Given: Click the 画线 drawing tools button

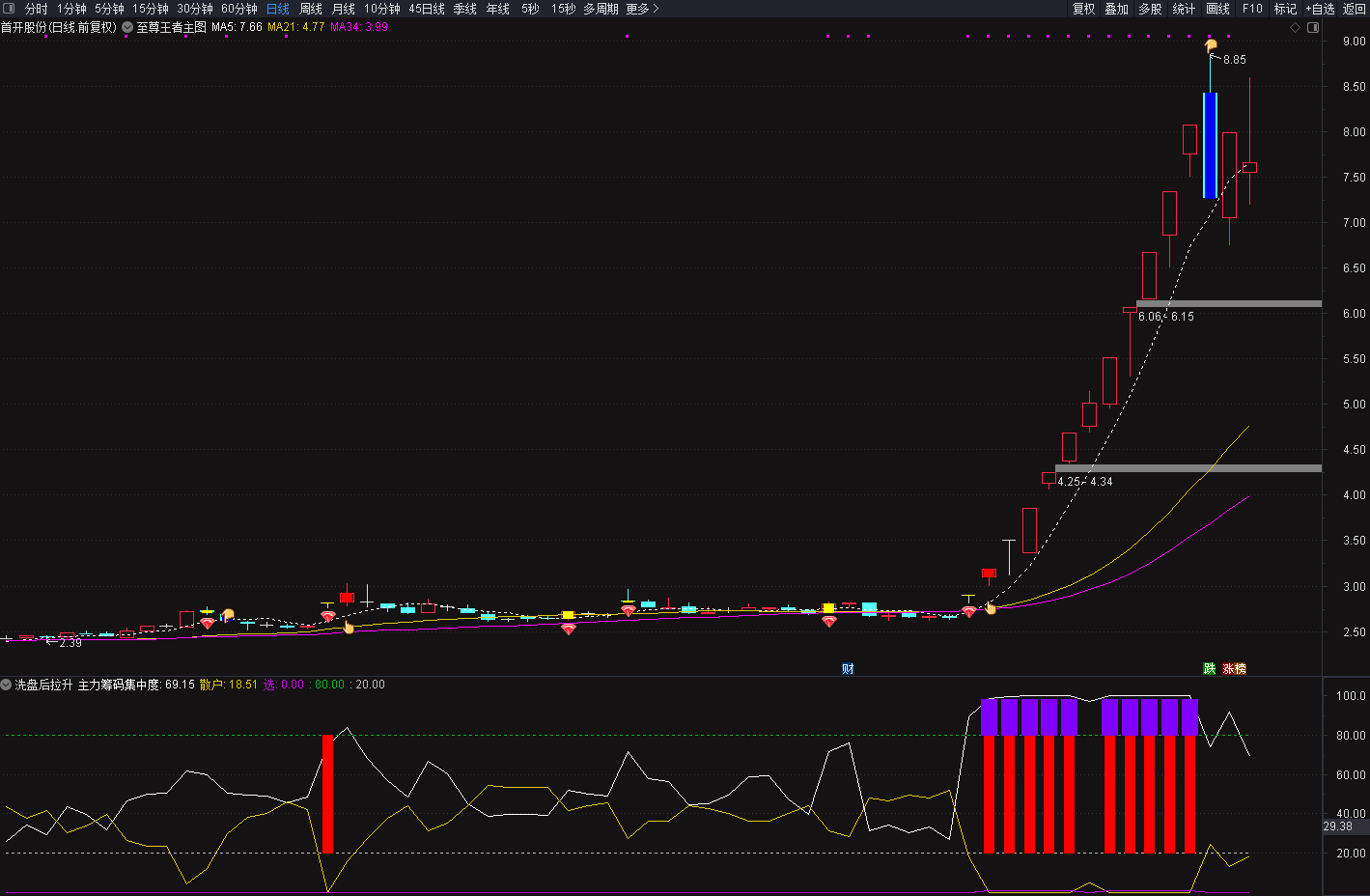Looking at the screenshot, I should click(x=1218, y=9).
